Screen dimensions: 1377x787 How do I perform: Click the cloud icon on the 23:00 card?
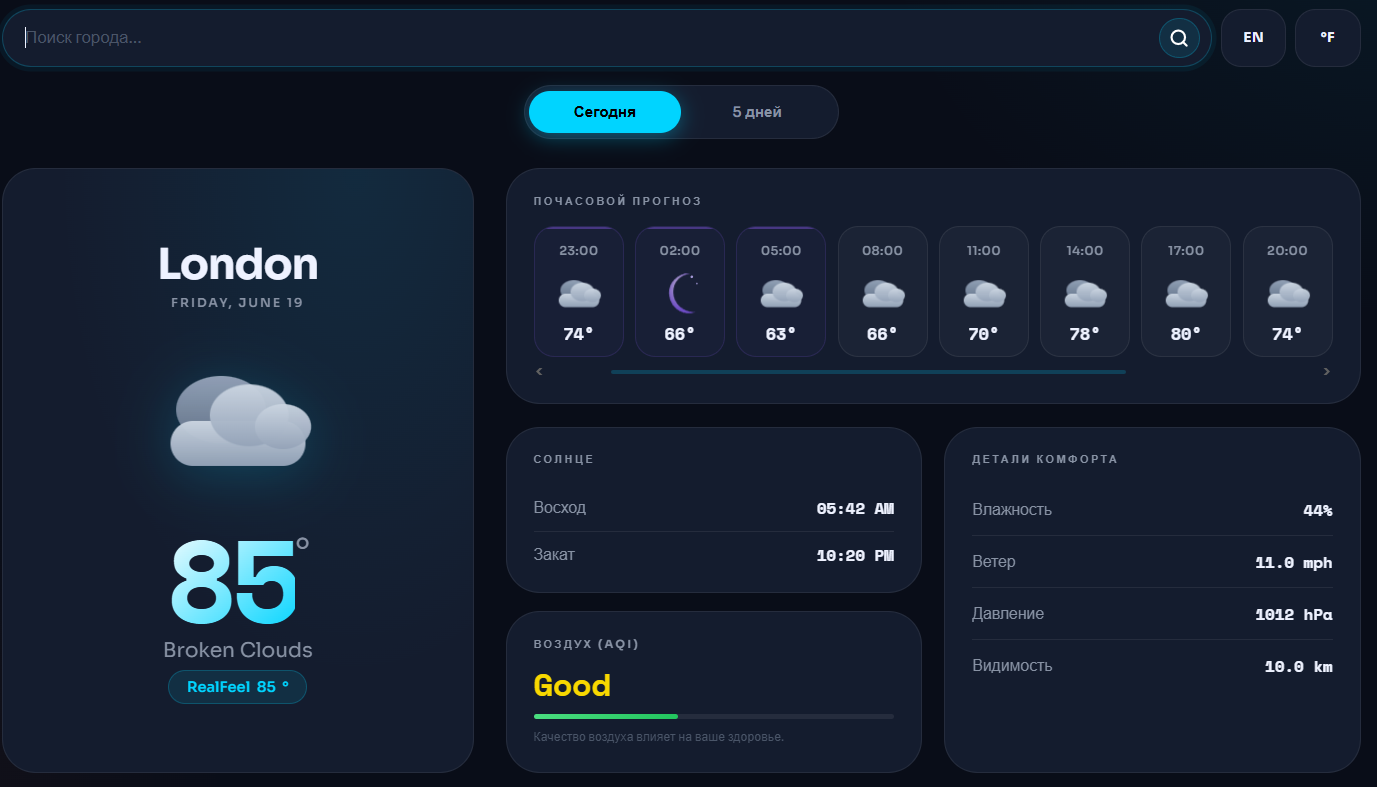point(579,293)
